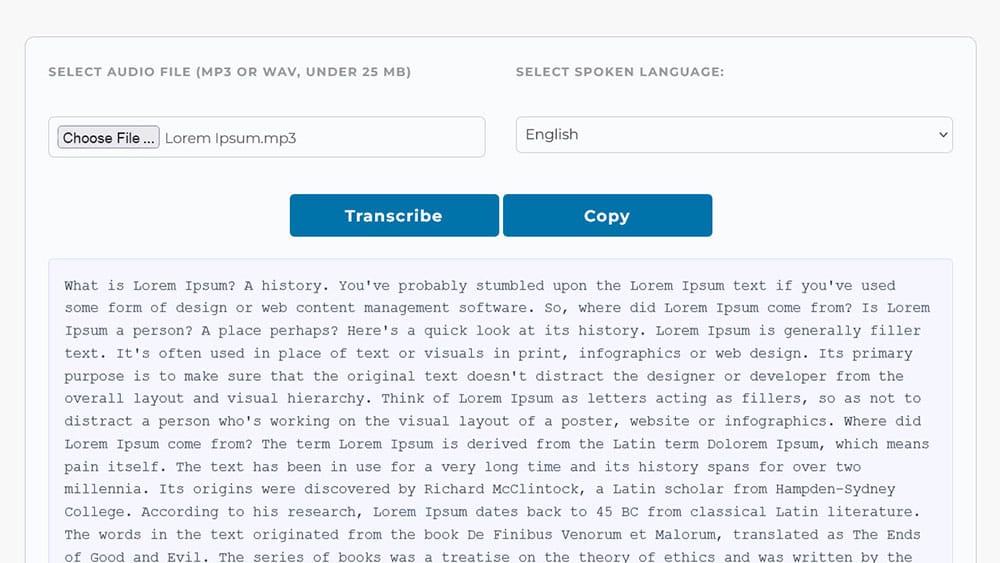The image size is (1000, 563).
Task: Click the words 'What is Lorem Ipsum?'
Action: [150, 286]
